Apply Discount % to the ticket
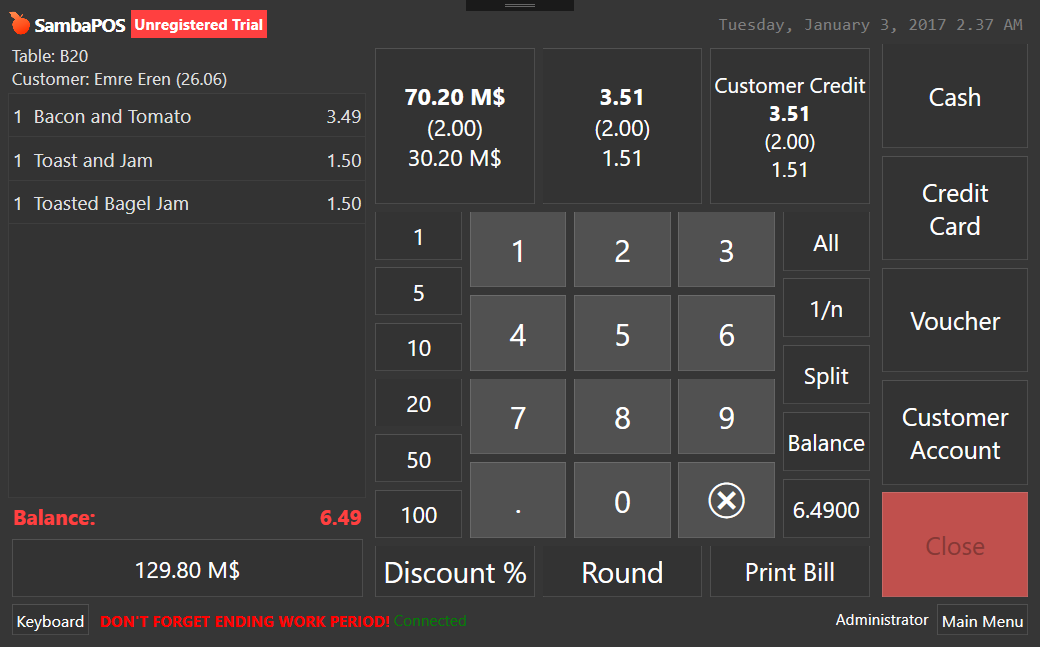 click(455, 572)
